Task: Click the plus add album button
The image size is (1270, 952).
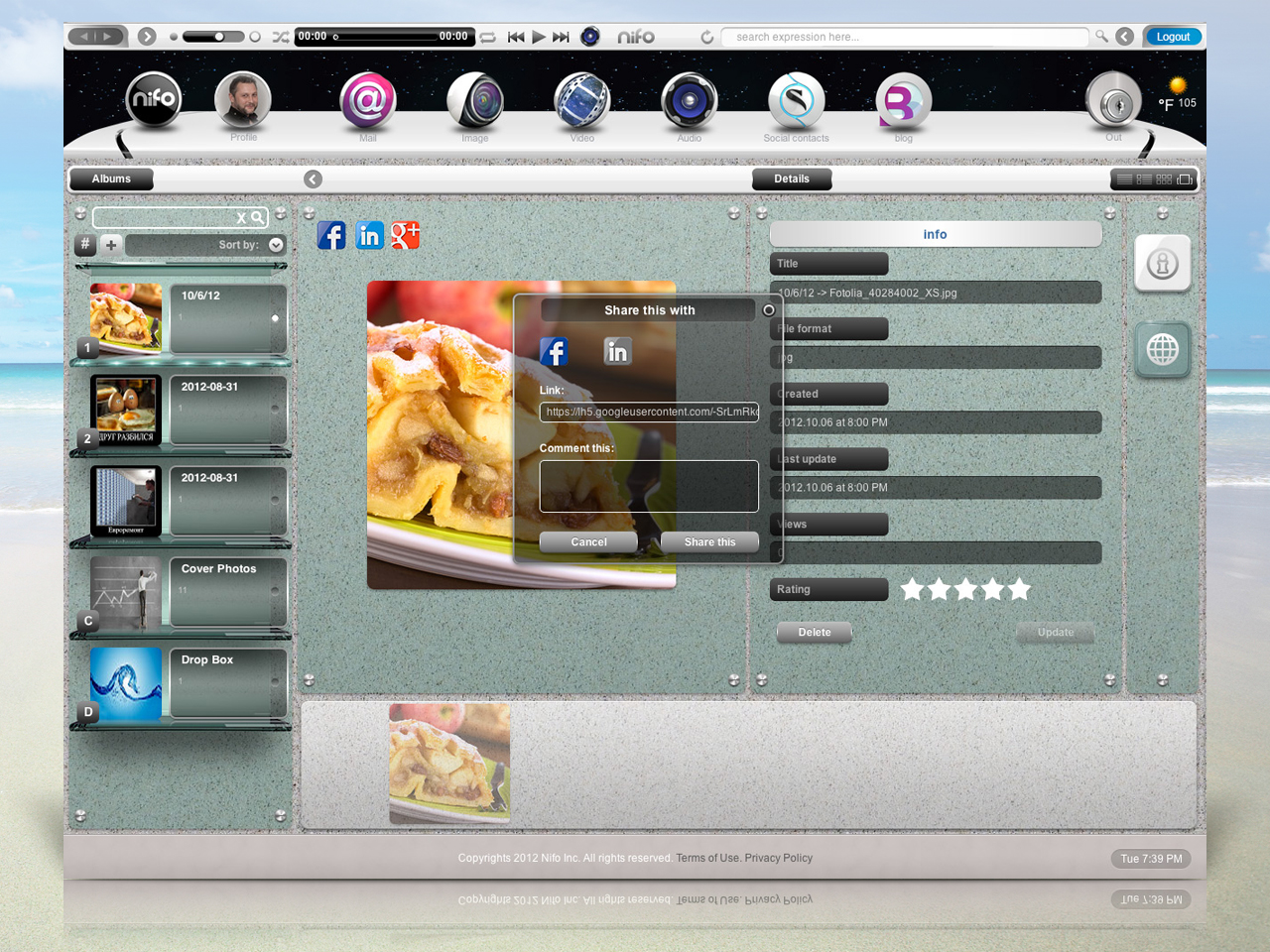Action: 111,244
